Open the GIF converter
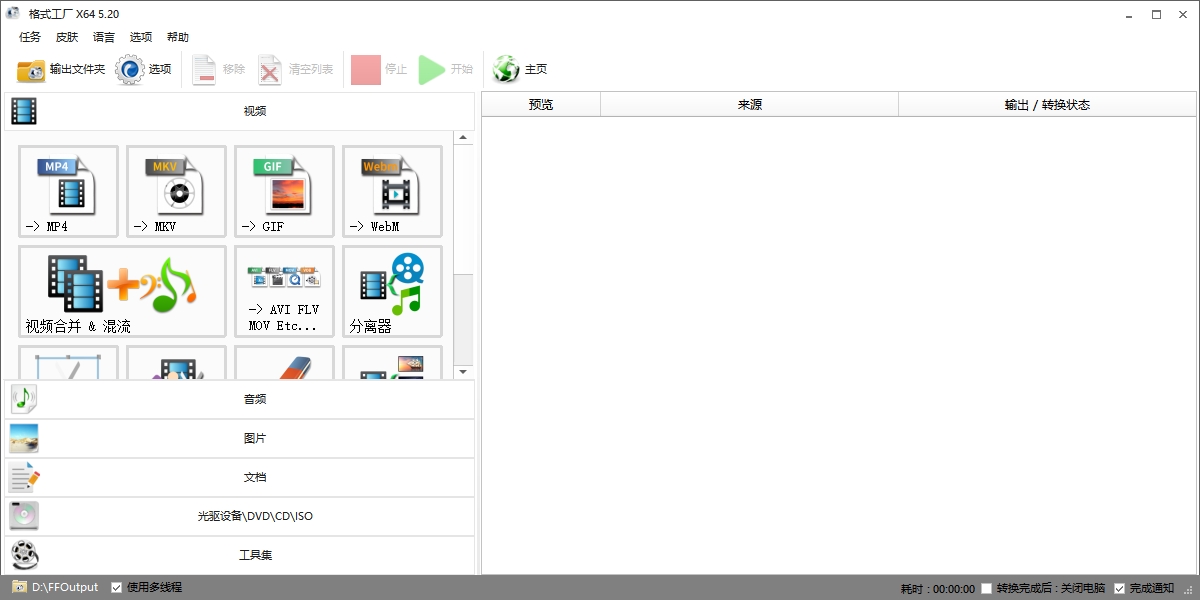Image resolution: width=1200 pixels, height=600 pixels. click(x=284, y=192)
